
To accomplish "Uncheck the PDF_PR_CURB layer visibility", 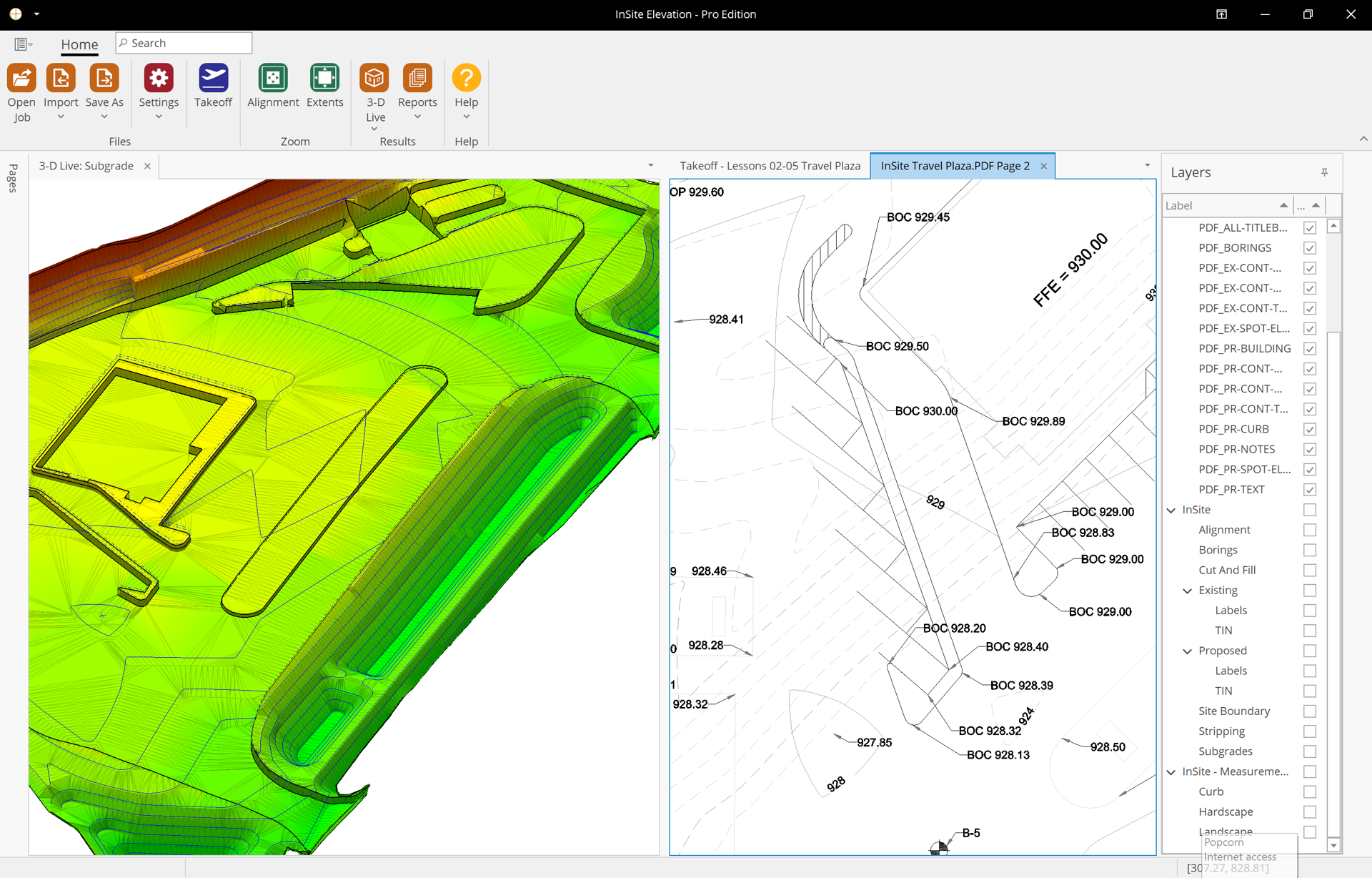I will click(x=1310, y=429).
